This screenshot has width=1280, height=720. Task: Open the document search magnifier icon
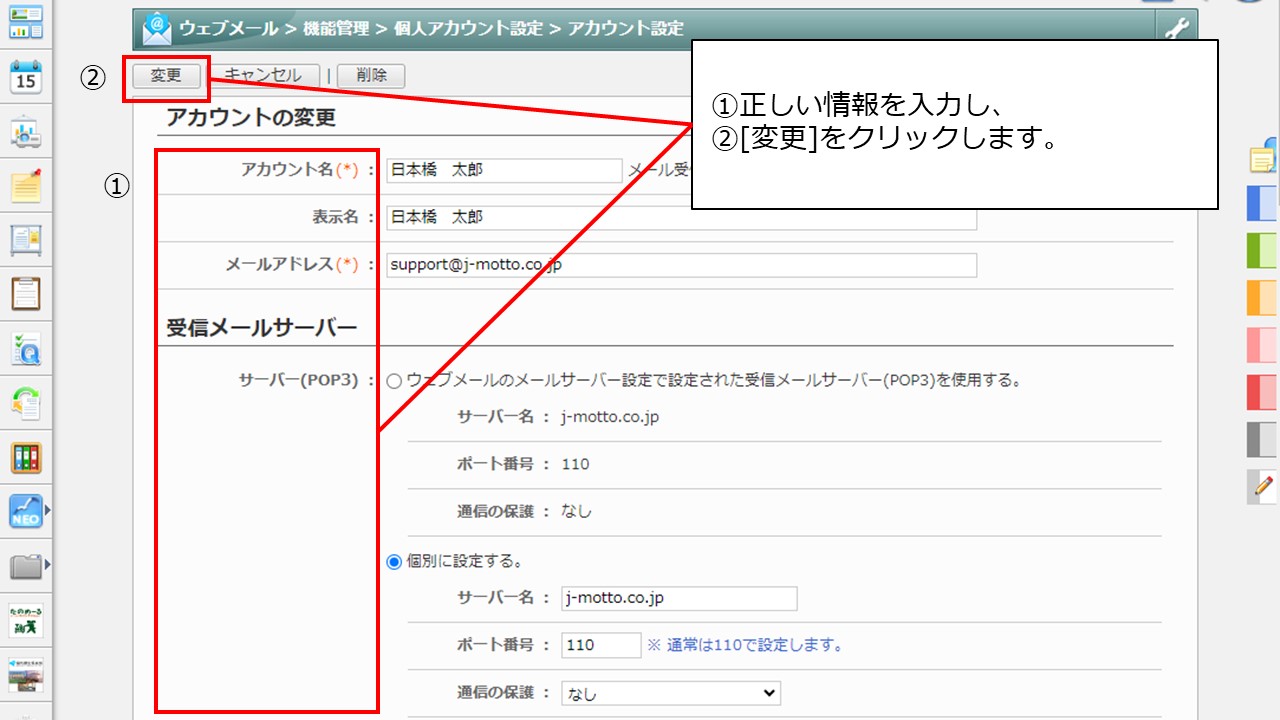click(26, 348)
